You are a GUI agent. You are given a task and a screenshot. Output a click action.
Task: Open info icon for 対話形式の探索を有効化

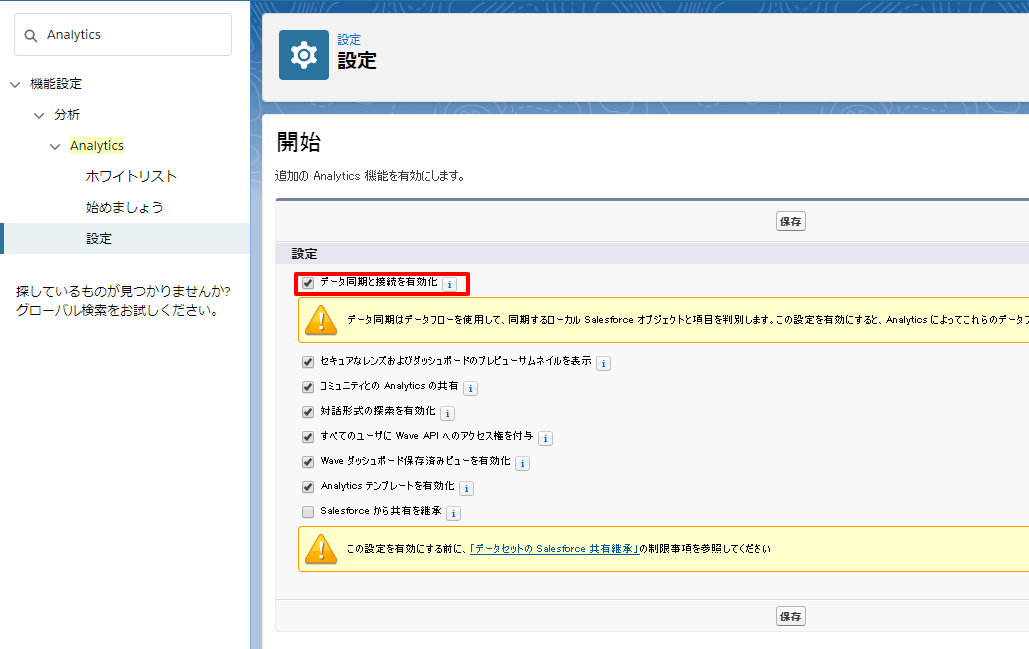click(x=448, y=413)
